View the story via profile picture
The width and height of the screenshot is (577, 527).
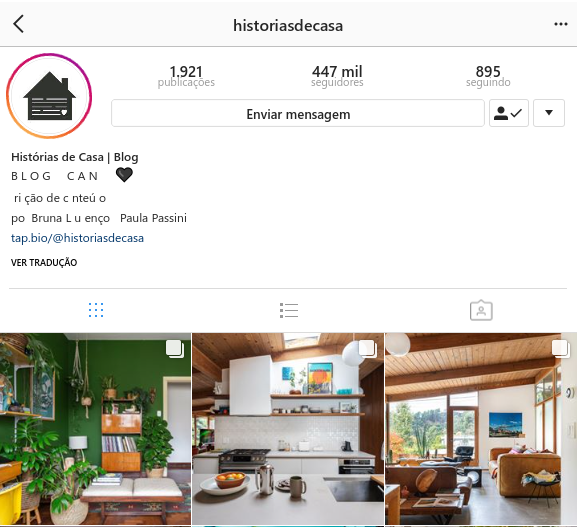pyautogui.click(x=49, y=96)
